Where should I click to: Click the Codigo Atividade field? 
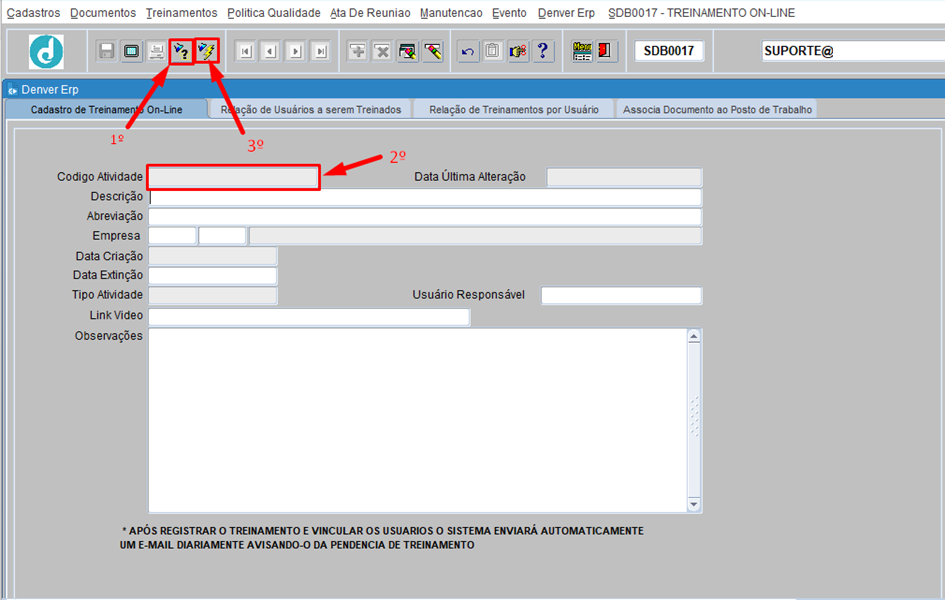tap(233, 177)
